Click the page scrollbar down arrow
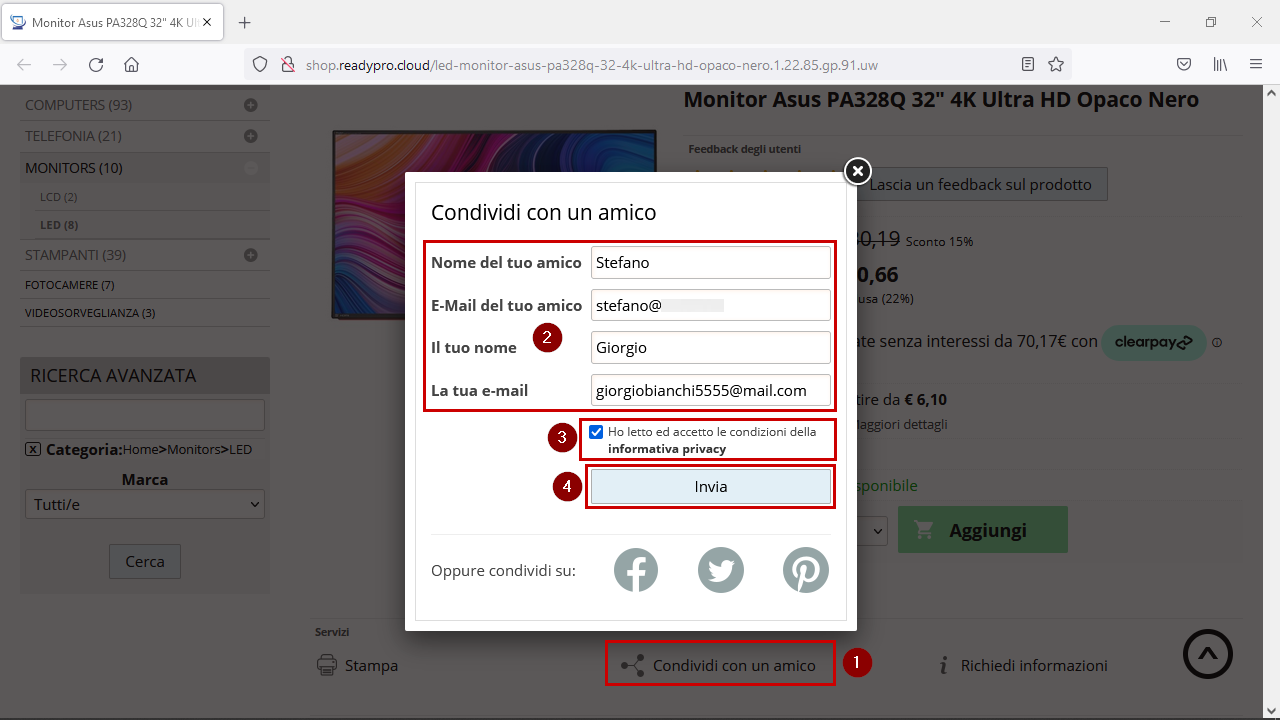This screenshot has width=1280, height=720. tap(1271, 709)
